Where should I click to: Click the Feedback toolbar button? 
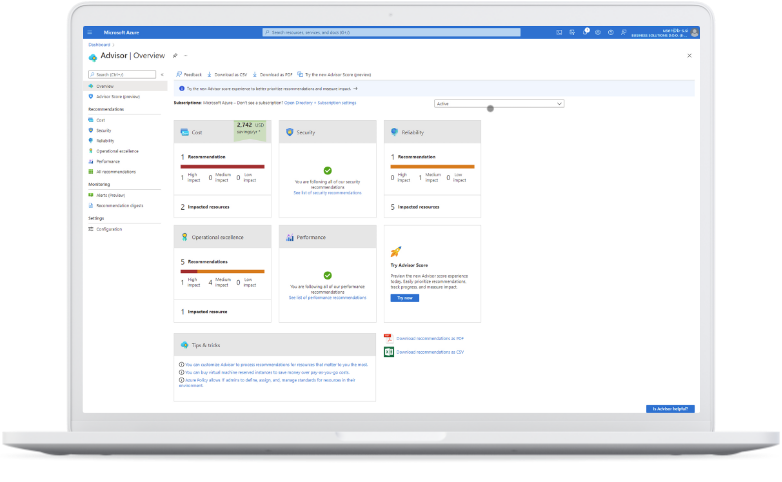(189, 74)
